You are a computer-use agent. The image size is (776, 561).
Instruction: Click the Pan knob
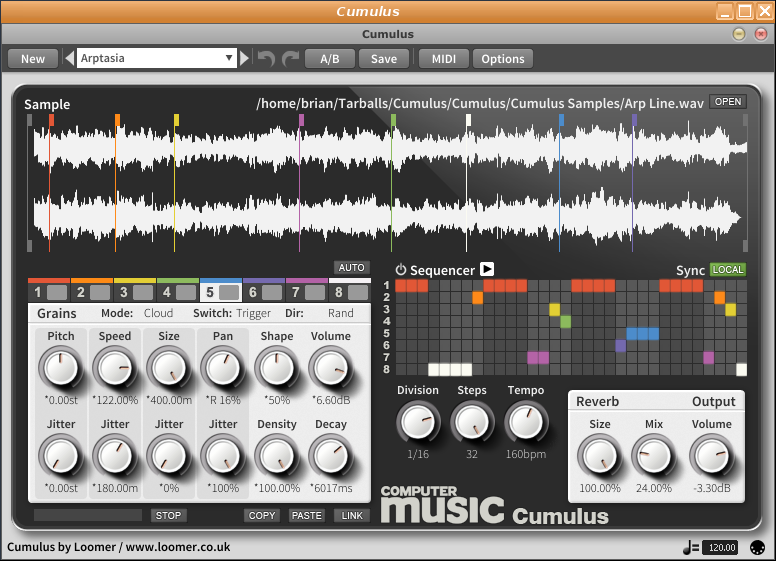tap(223, 368)
